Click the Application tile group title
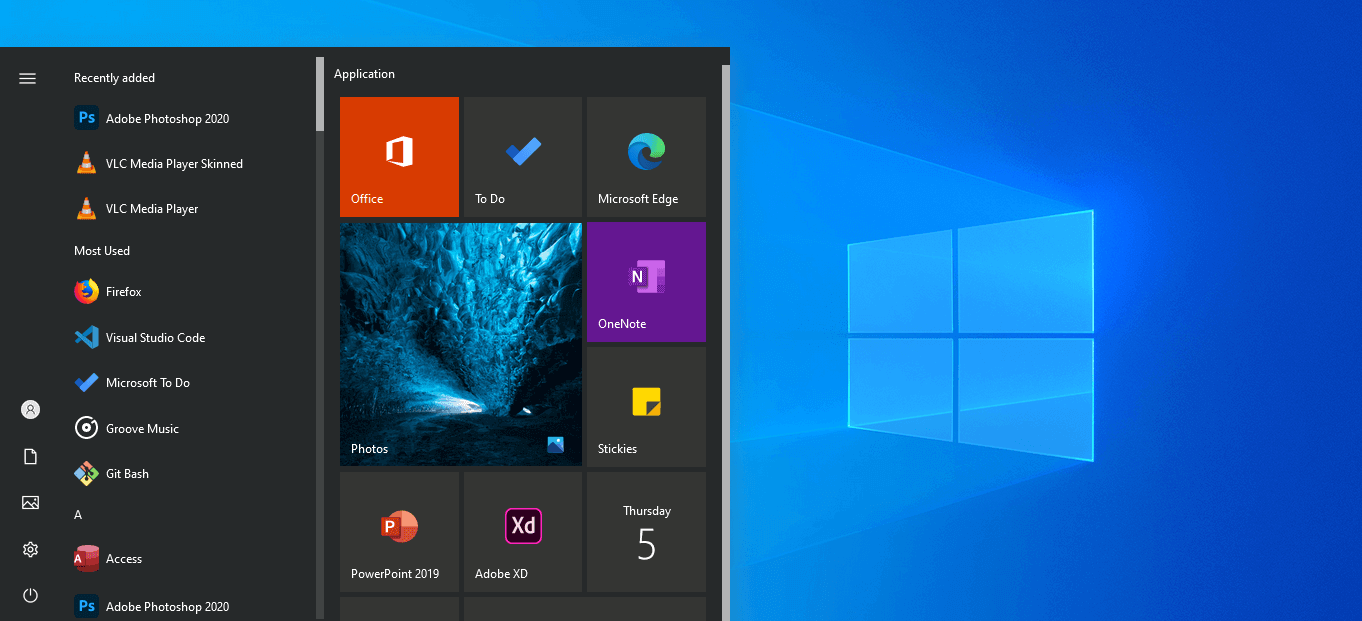 (x=364, y=74)
